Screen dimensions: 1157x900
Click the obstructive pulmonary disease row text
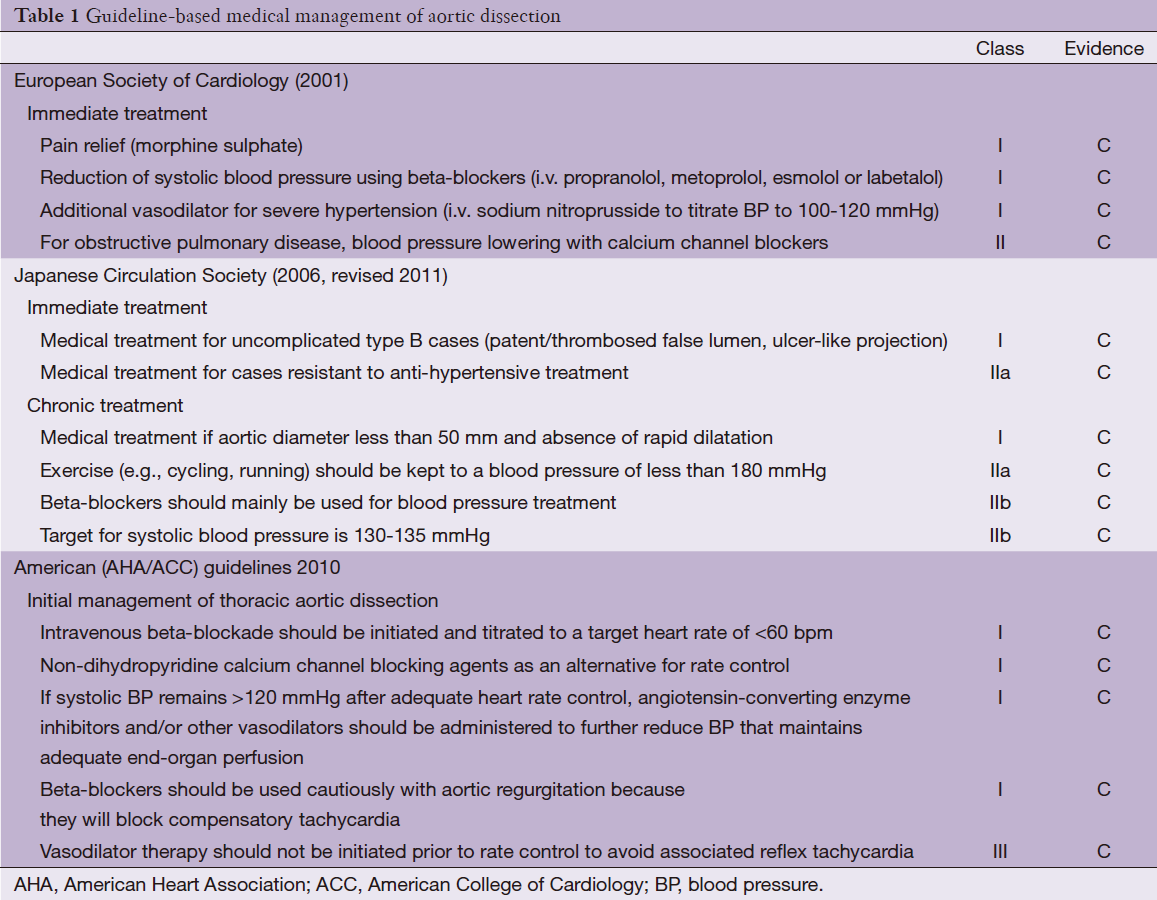434,243
